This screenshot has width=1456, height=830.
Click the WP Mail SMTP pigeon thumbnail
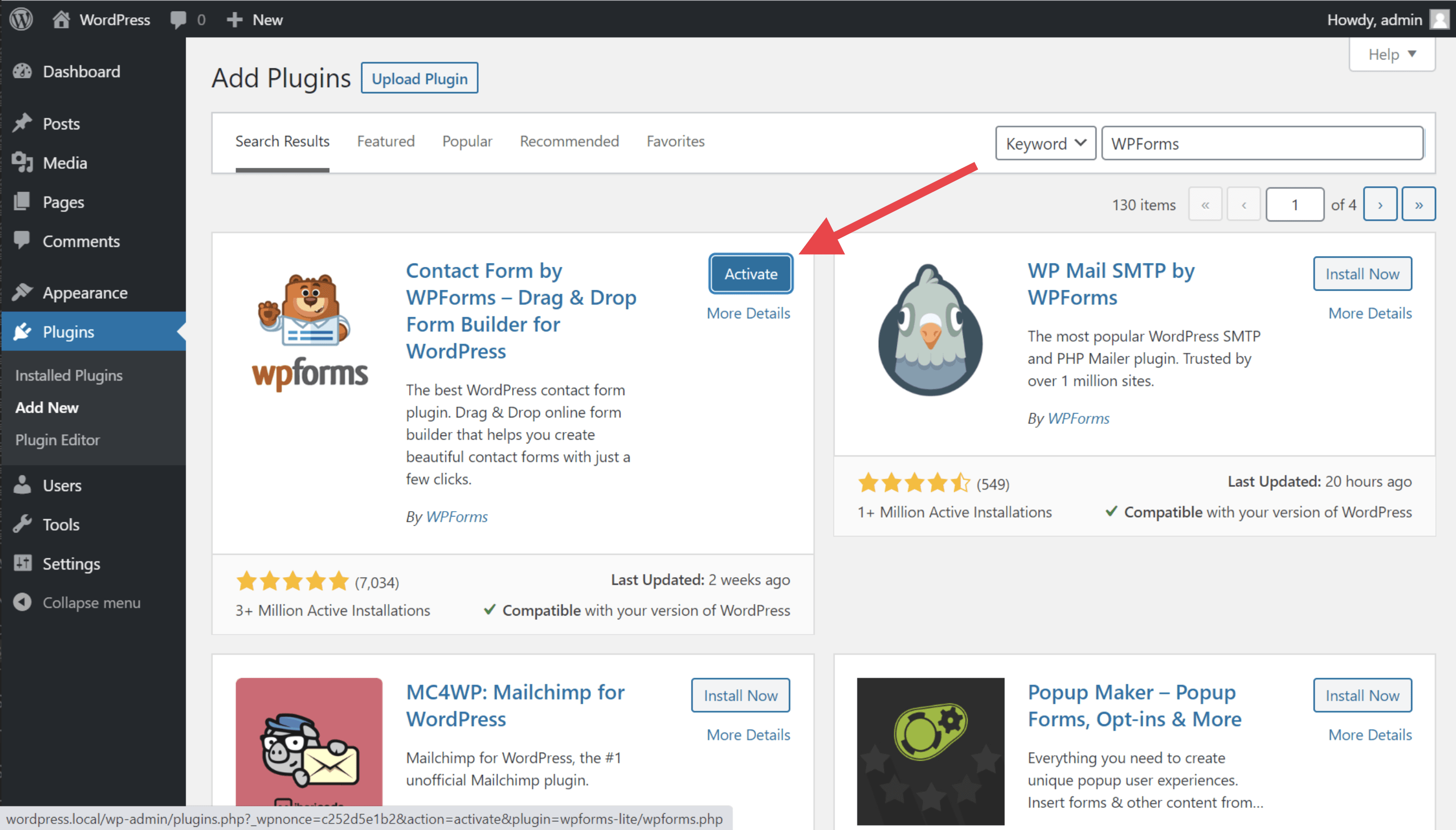pyautogui.click(x=930, y=330)
